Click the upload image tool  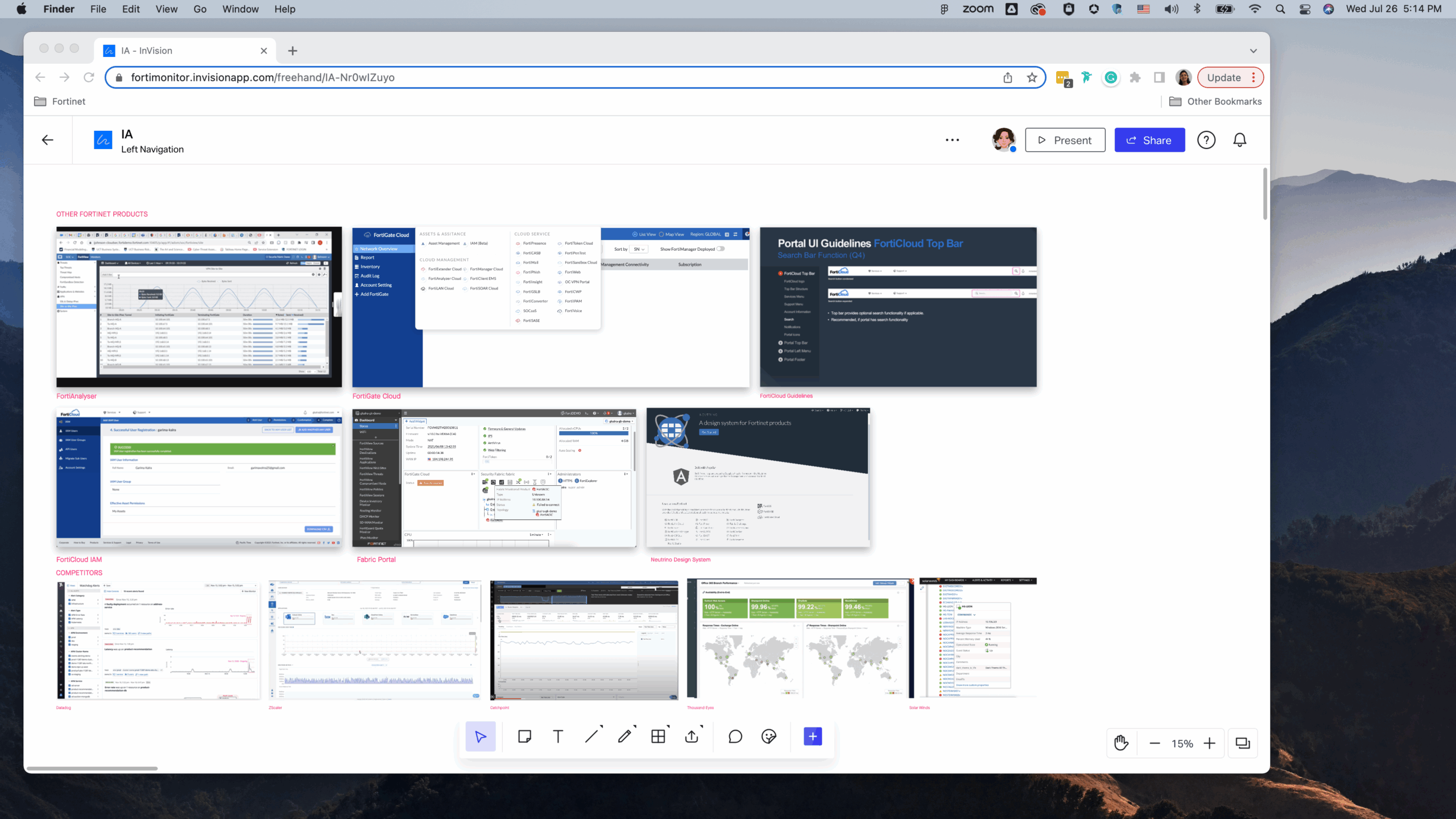click(692, 737)
